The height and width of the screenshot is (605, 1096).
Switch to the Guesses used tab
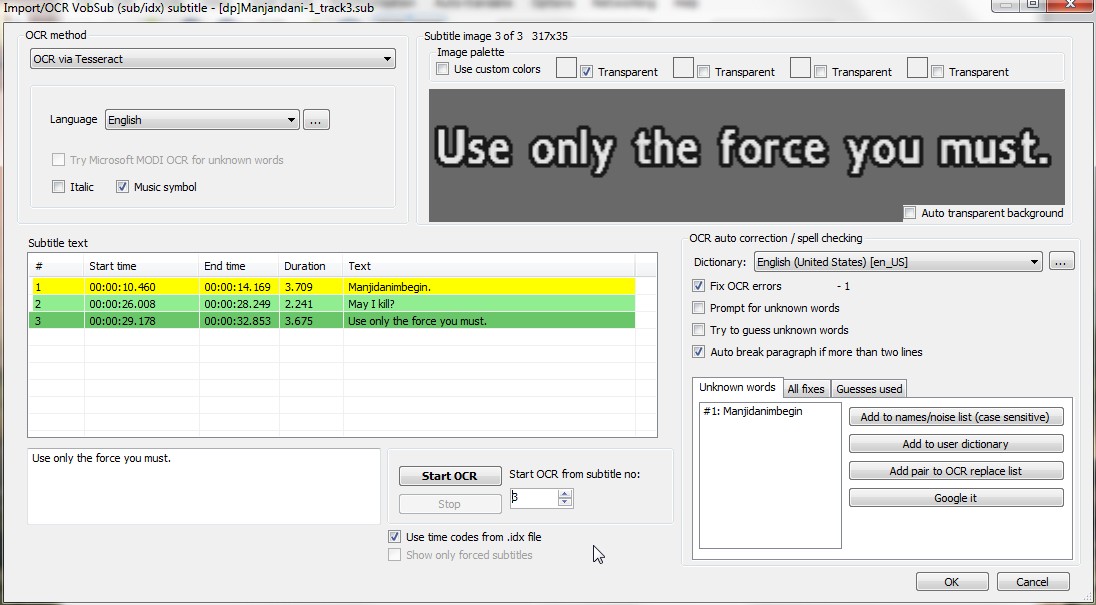[869, 389]
